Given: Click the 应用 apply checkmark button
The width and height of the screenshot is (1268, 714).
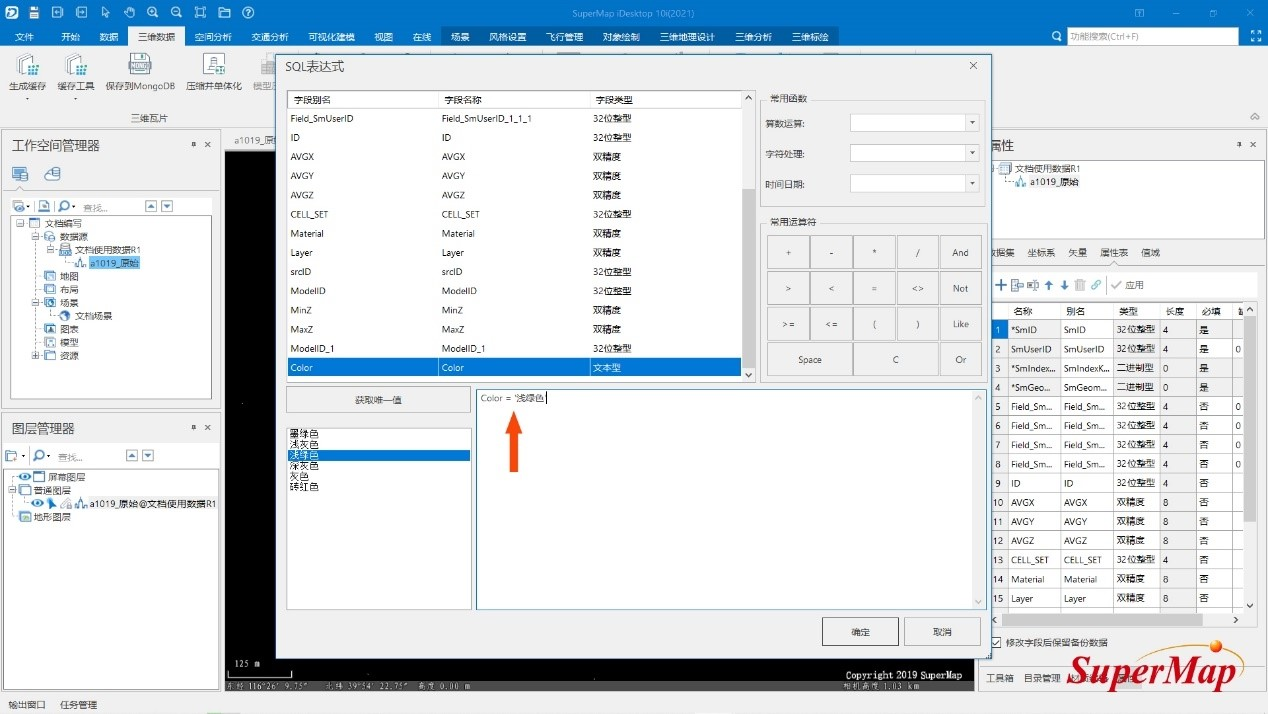Looking at the screenshot, I should 1127,285.
